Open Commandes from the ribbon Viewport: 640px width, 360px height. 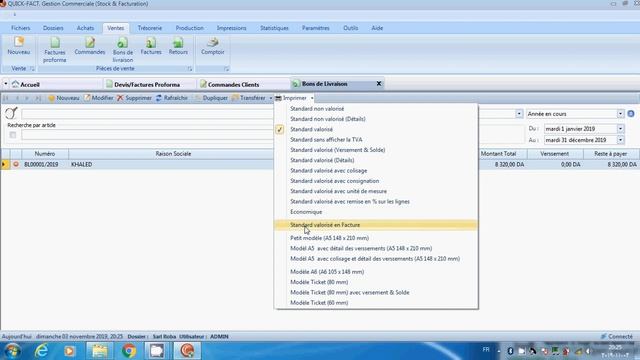(x=90, y=46)
